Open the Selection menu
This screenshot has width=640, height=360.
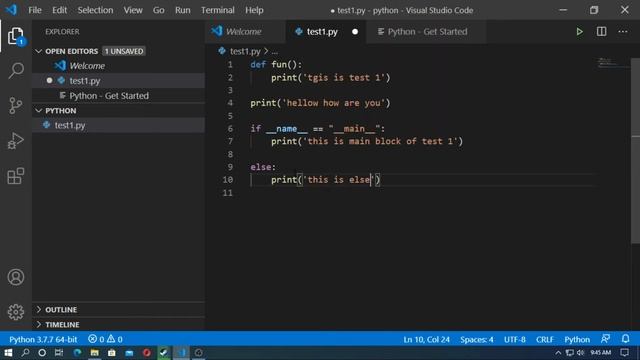coord(95,10)
